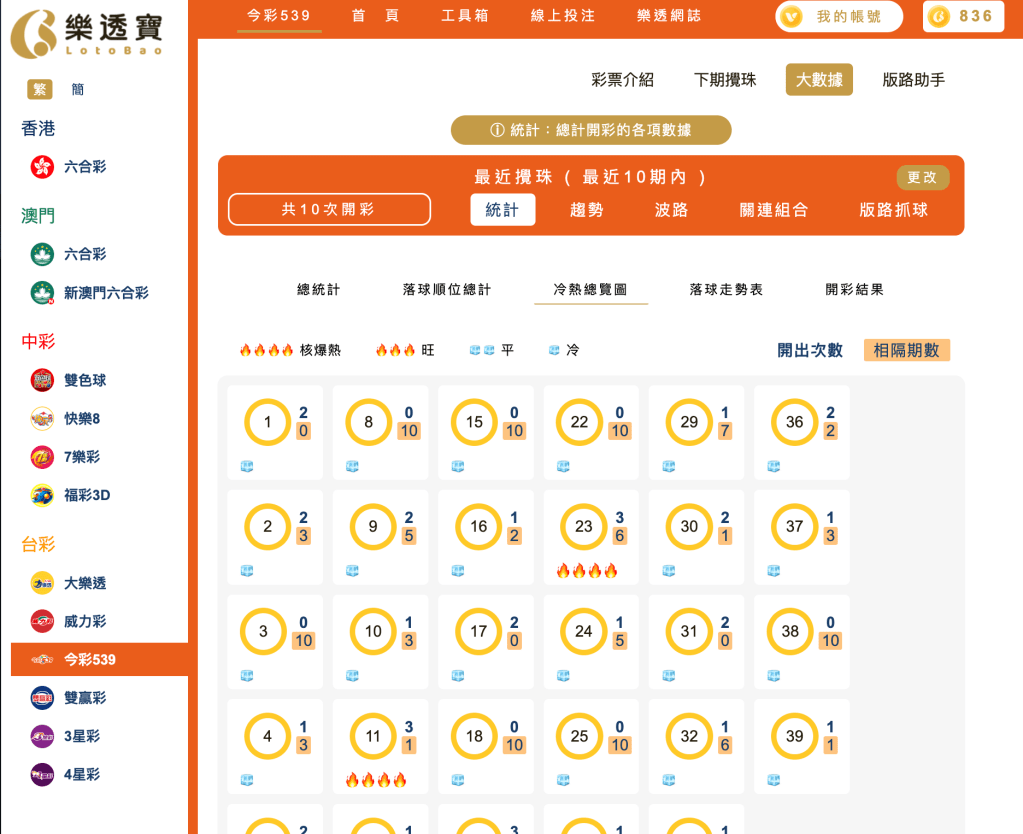Click the 更改 button

[922, 177]
